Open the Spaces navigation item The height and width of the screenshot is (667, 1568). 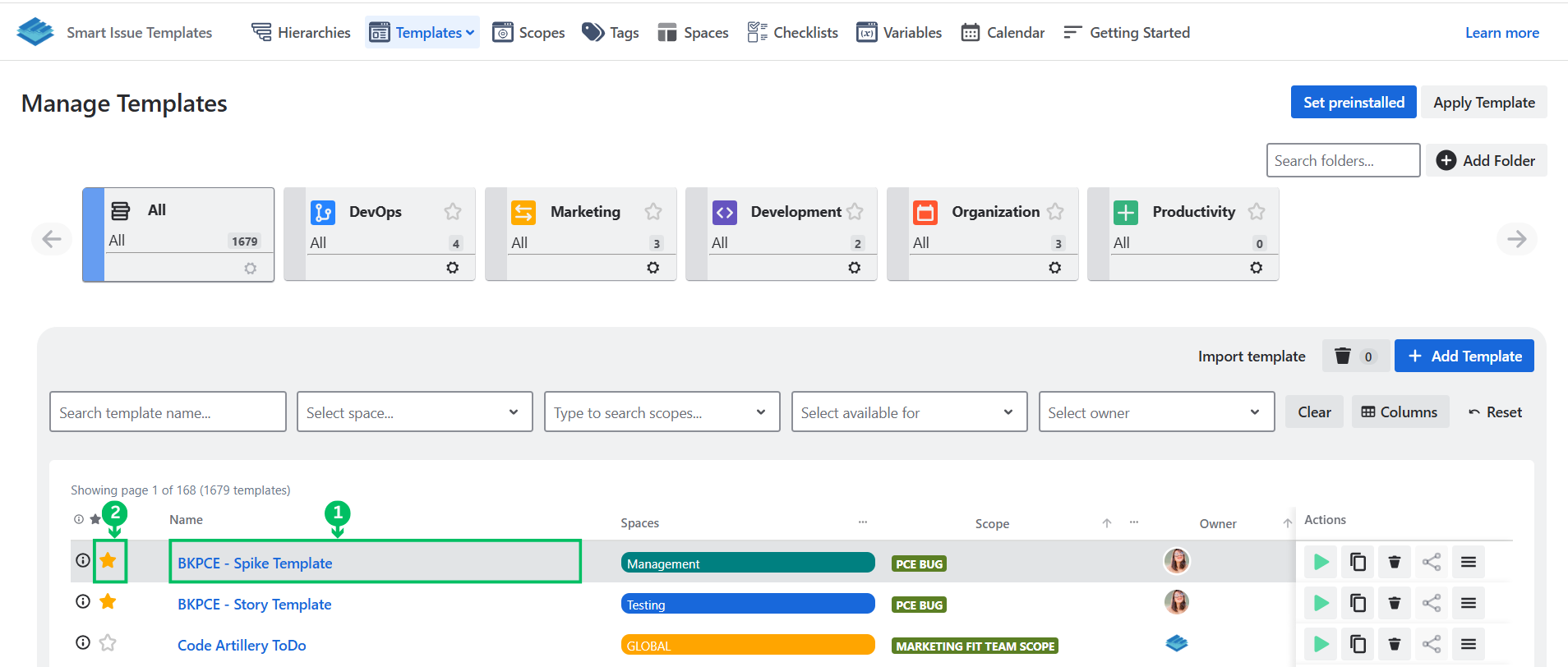[693, 33]
